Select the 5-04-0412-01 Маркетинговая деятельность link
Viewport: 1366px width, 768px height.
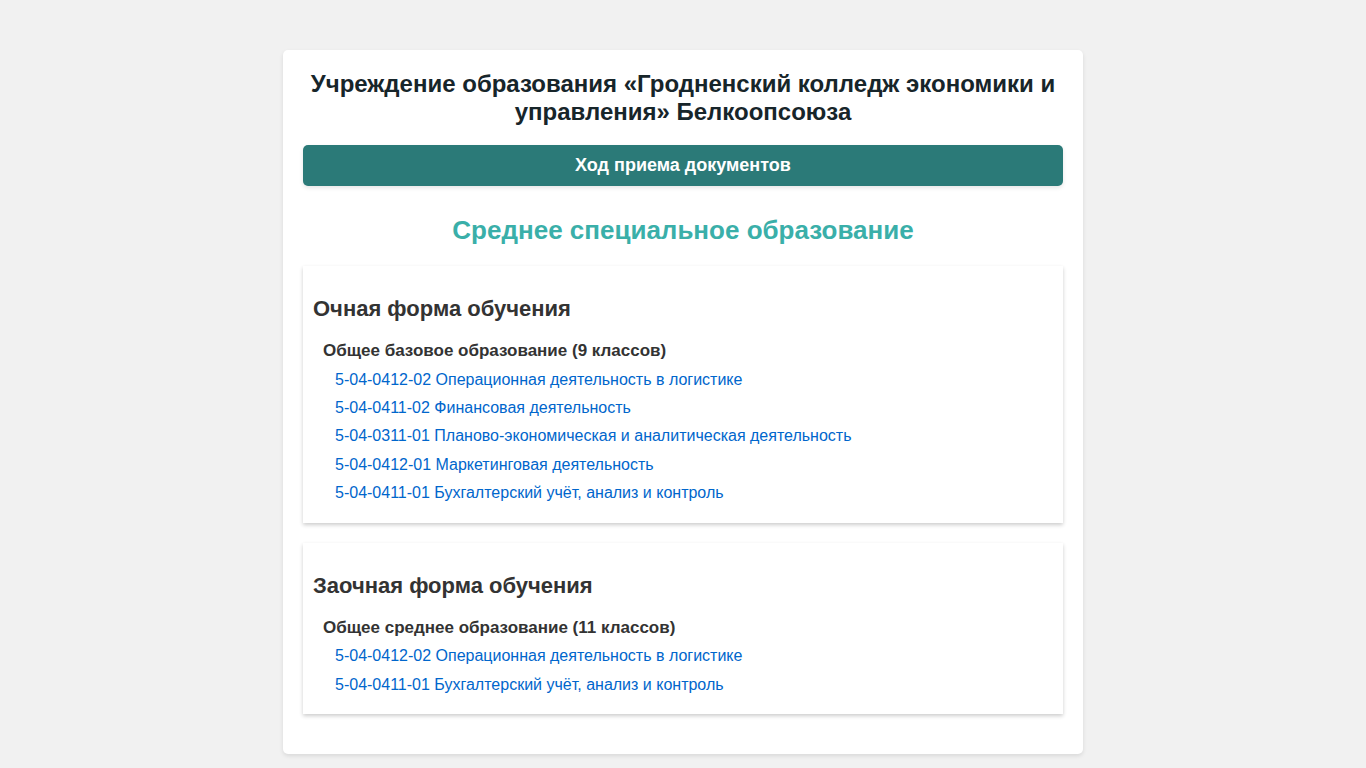tap(494, 465)
